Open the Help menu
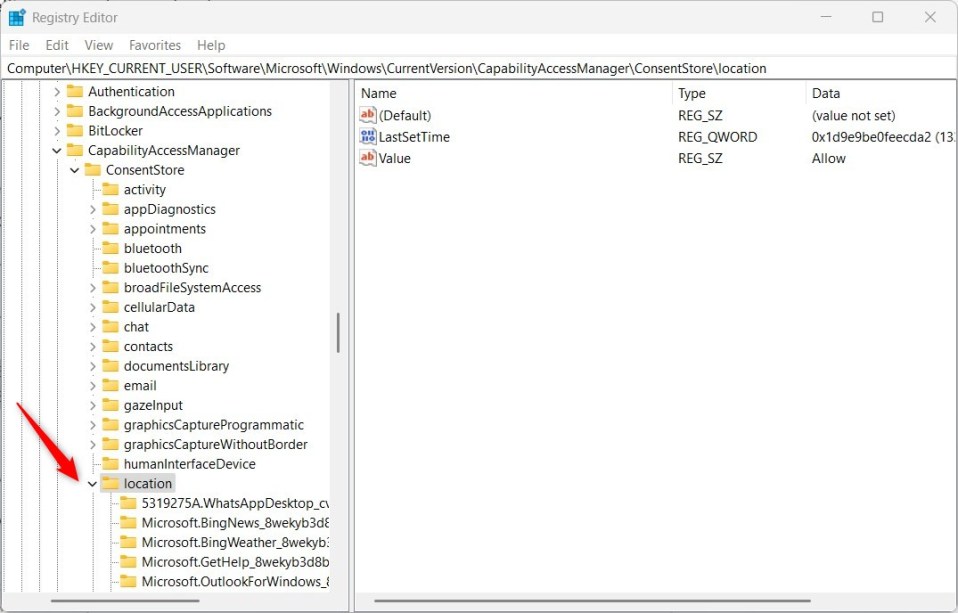The width and height of the screenshot is (958, 613). pos(211,45)
